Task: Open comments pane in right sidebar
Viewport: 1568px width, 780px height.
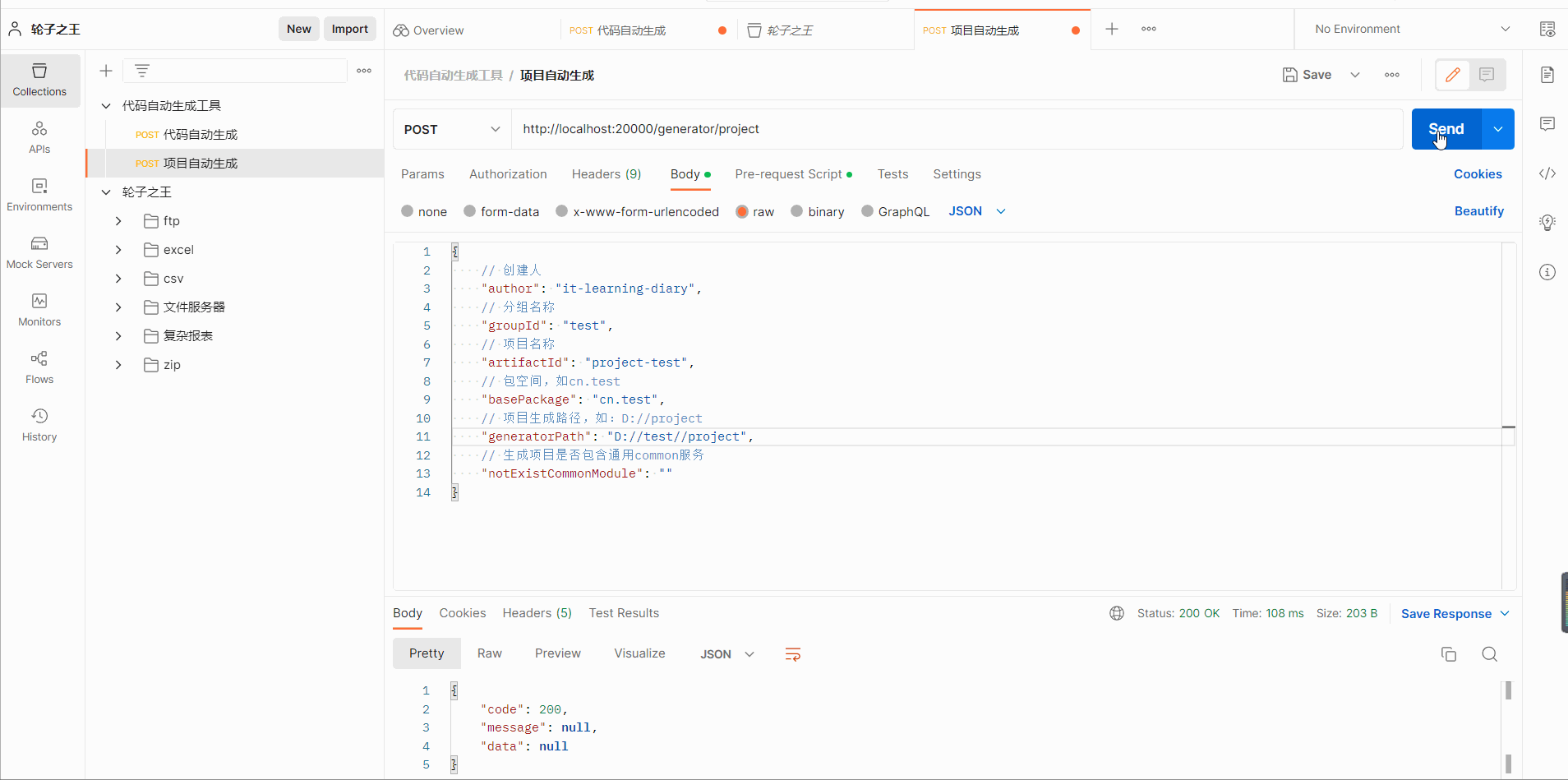Action: click(x=1547, y=124)
